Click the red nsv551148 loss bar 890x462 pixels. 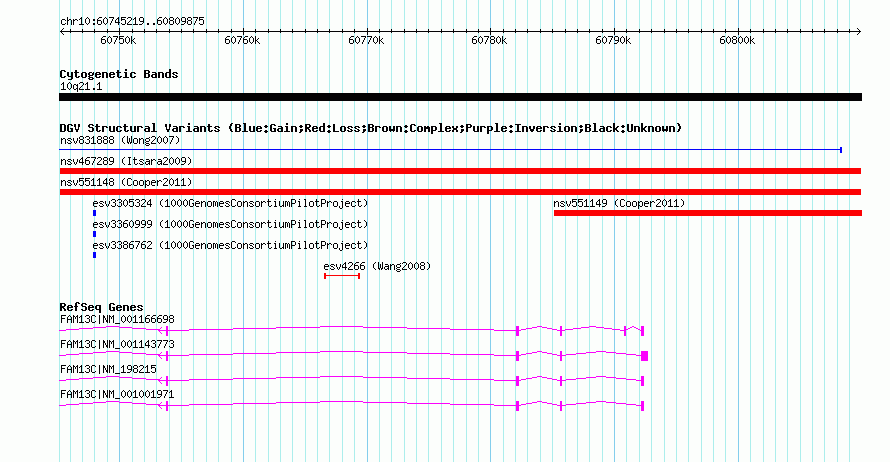[460, 192]
